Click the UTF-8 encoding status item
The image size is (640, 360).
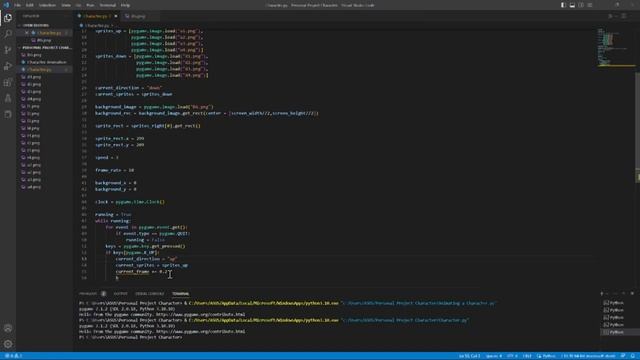(x=512, y=356)
